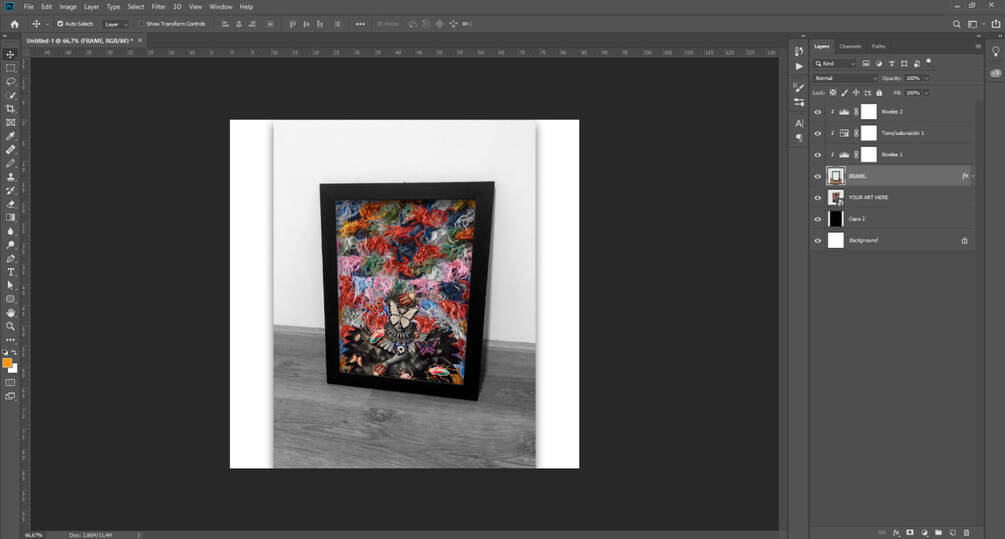Screen dimensions: 1005x539
Task: Open the Layers panel flyout menu
Action: (977, 46)
